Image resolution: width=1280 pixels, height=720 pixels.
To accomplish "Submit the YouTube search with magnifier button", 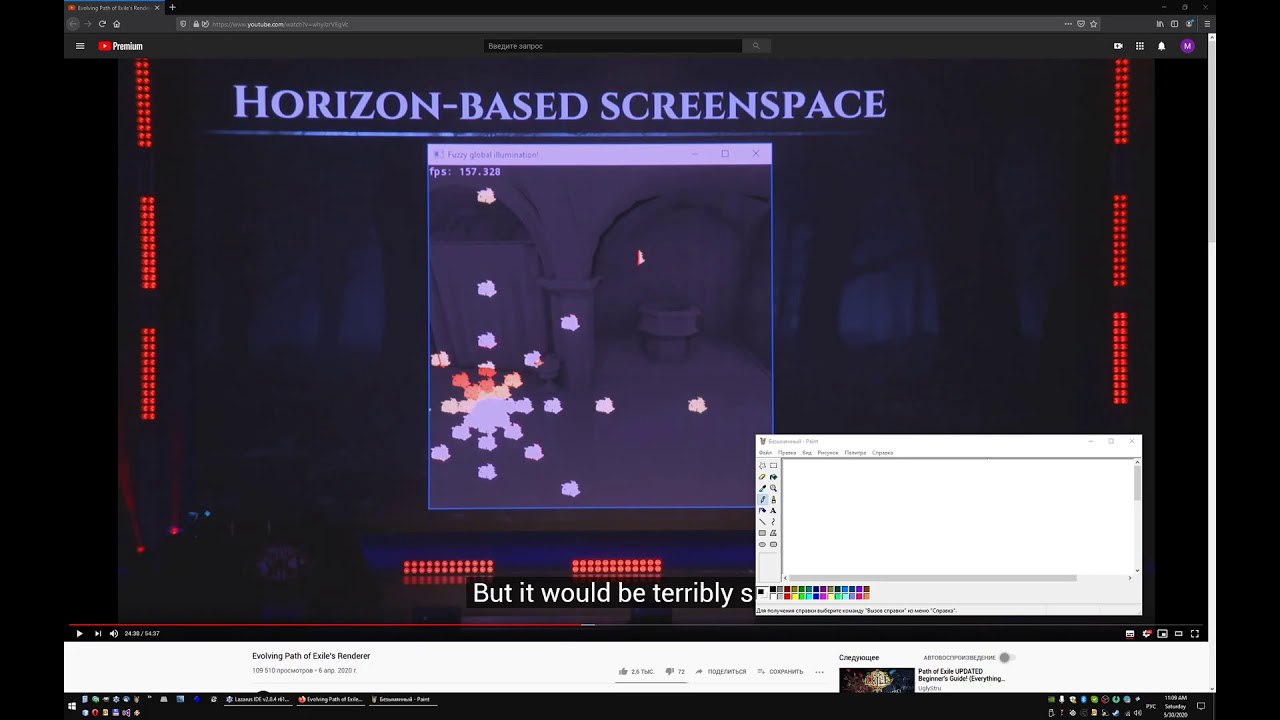I will pyautogui.click(x=757, y=46).
